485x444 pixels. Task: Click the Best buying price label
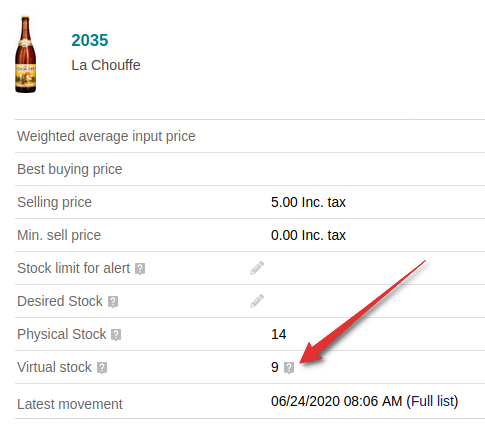(70, 169)
